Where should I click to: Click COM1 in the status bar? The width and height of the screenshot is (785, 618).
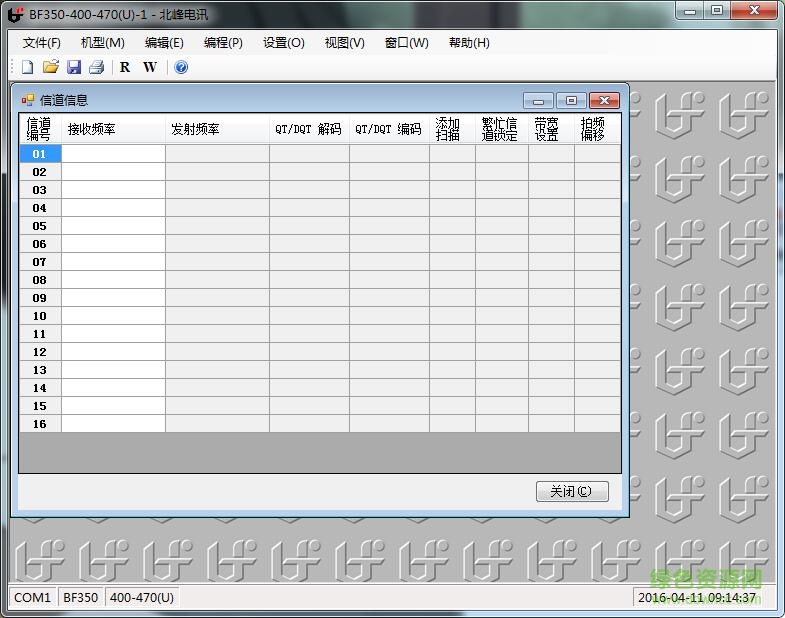point(33,597)
